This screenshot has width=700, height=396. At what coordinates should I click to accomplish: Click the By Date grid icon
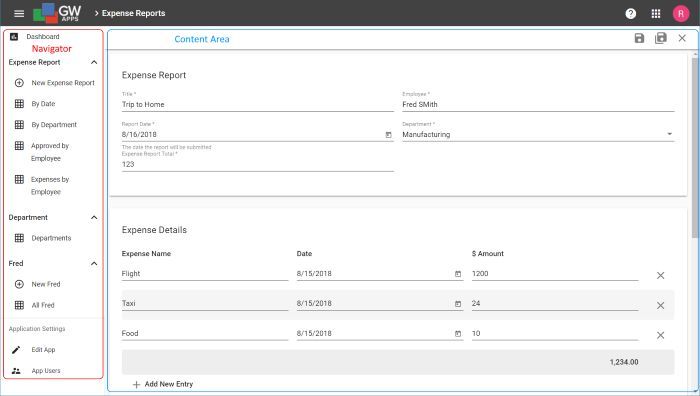pos(19,104)
